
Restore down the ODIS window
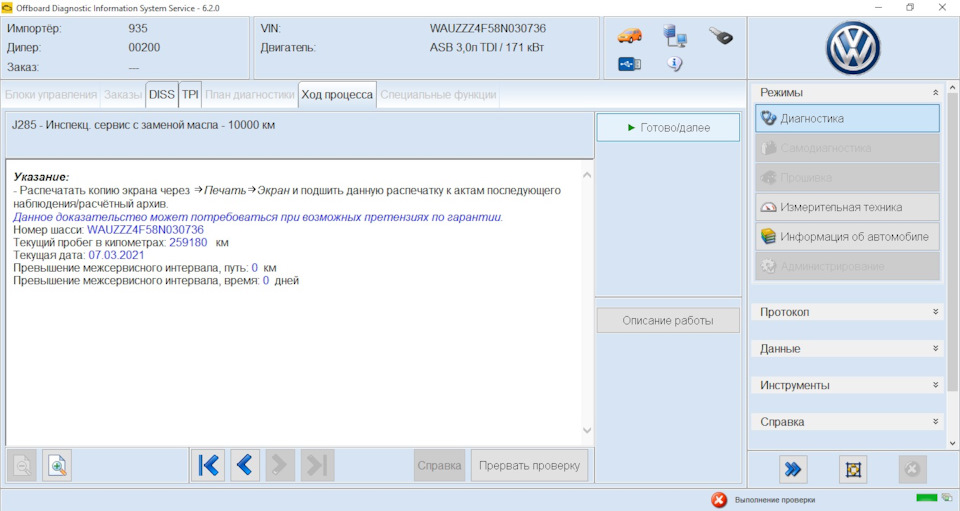(x=910, y=8)
